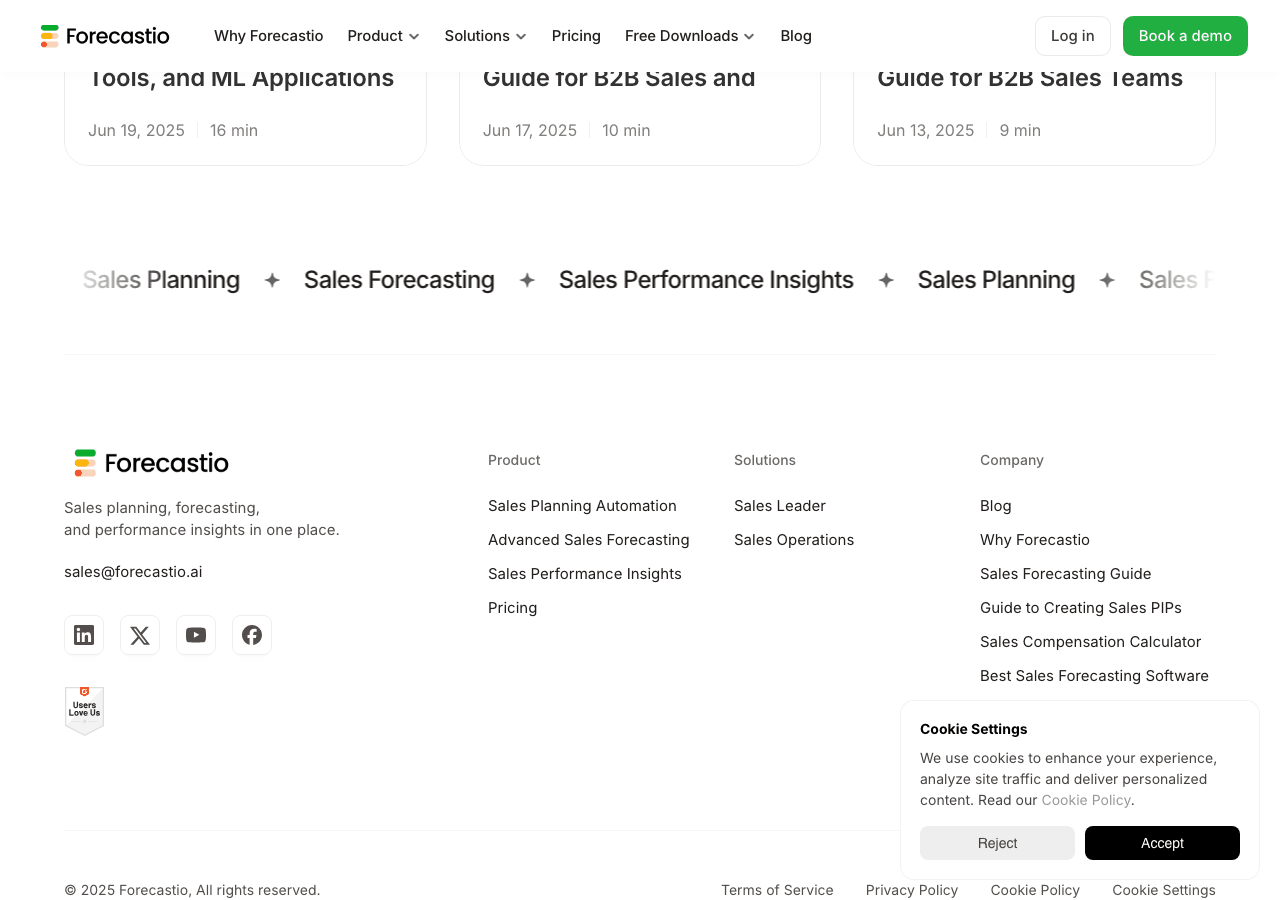Click the Sales Performance Insights marquee text
This screenshot has height=900, width=1280.
pos(706,280)
